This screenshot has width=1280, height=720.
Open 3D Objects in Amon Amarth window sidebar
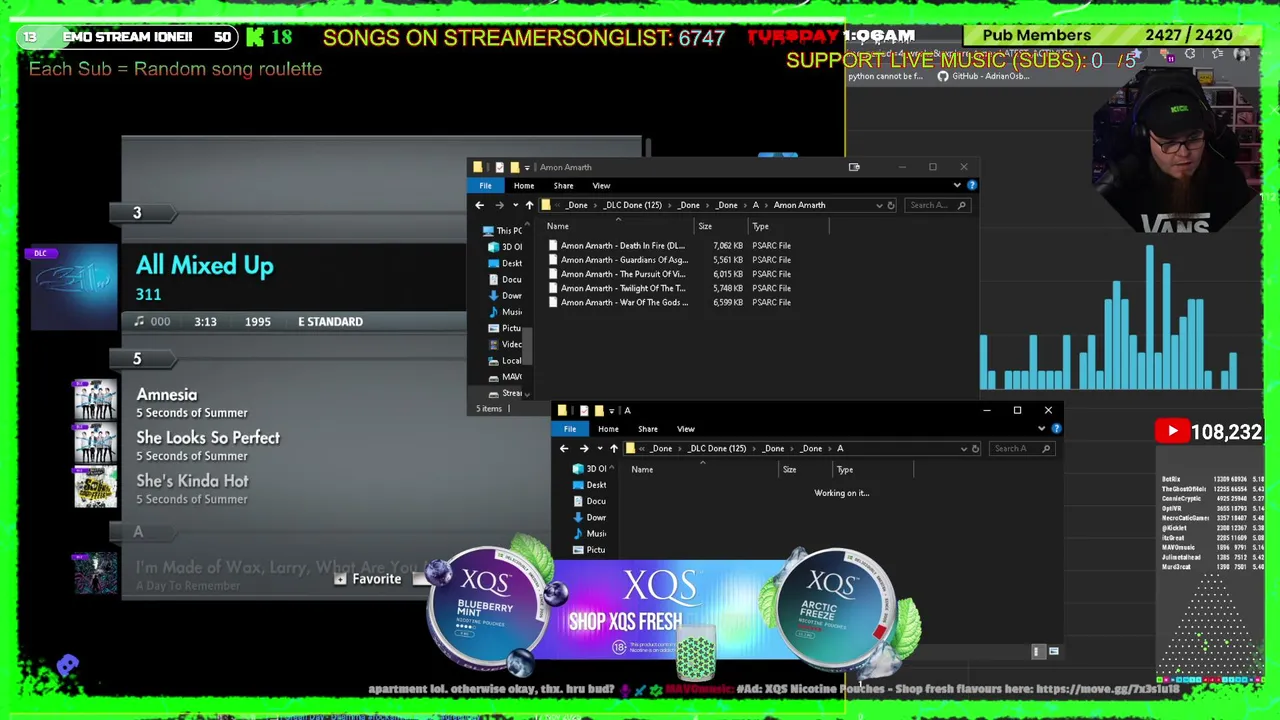(505, 247)
